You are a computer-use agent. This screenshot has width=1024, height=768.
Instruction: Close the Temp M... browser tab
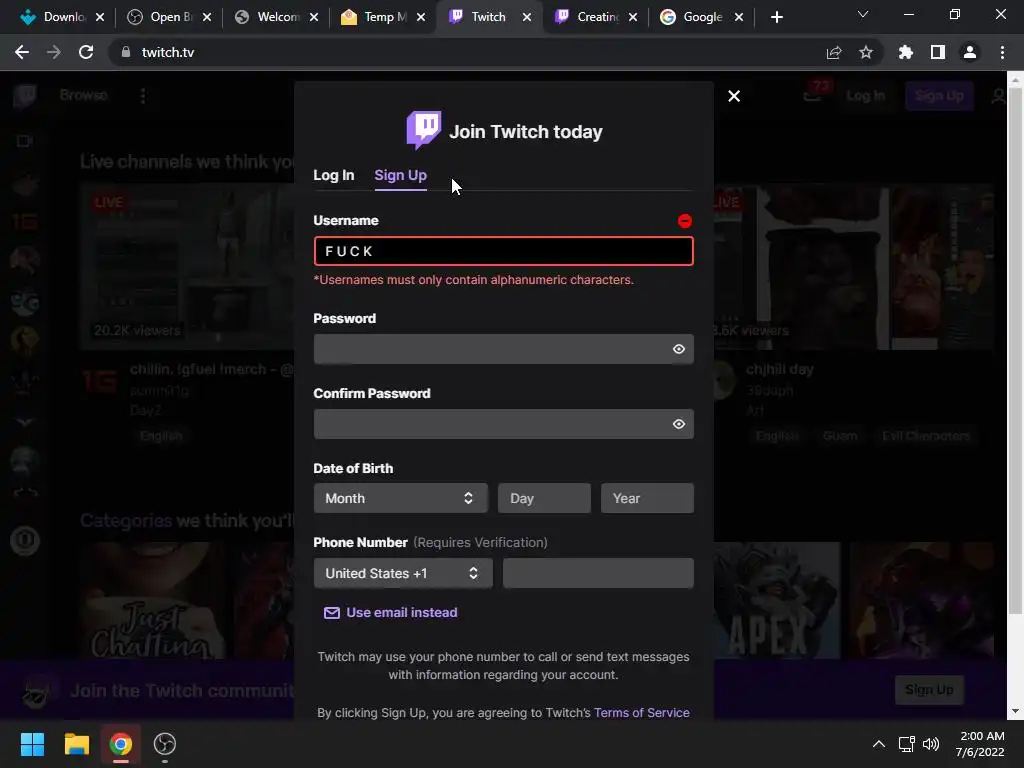click(421, 17)
